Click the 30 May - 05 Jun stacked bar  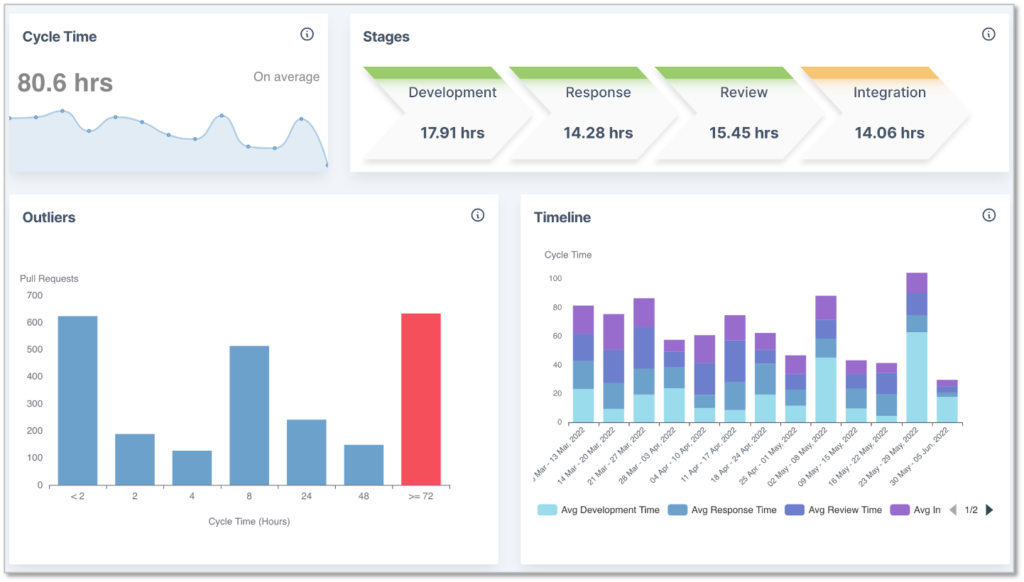point(947,401)
